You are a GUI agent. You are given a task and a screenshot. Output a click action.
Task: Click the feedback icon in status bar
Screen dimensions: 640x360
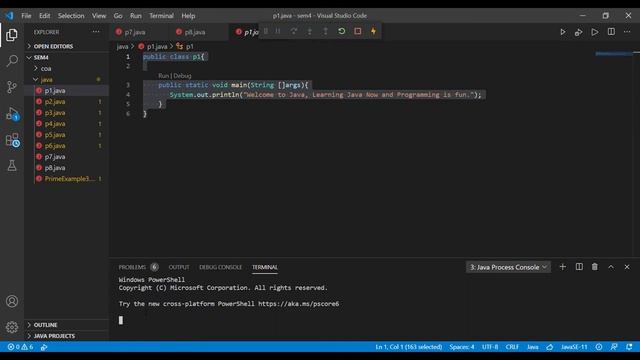[x=614, y=347]
